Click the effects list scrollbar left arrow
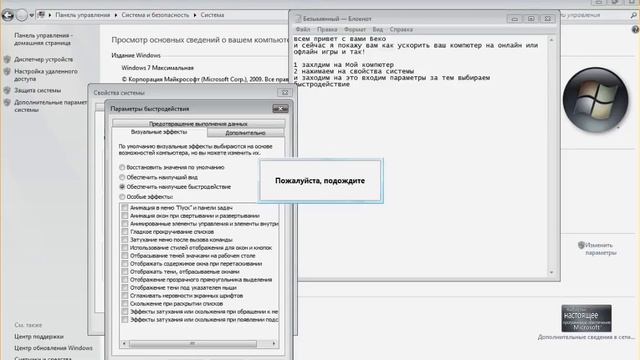 124,344
